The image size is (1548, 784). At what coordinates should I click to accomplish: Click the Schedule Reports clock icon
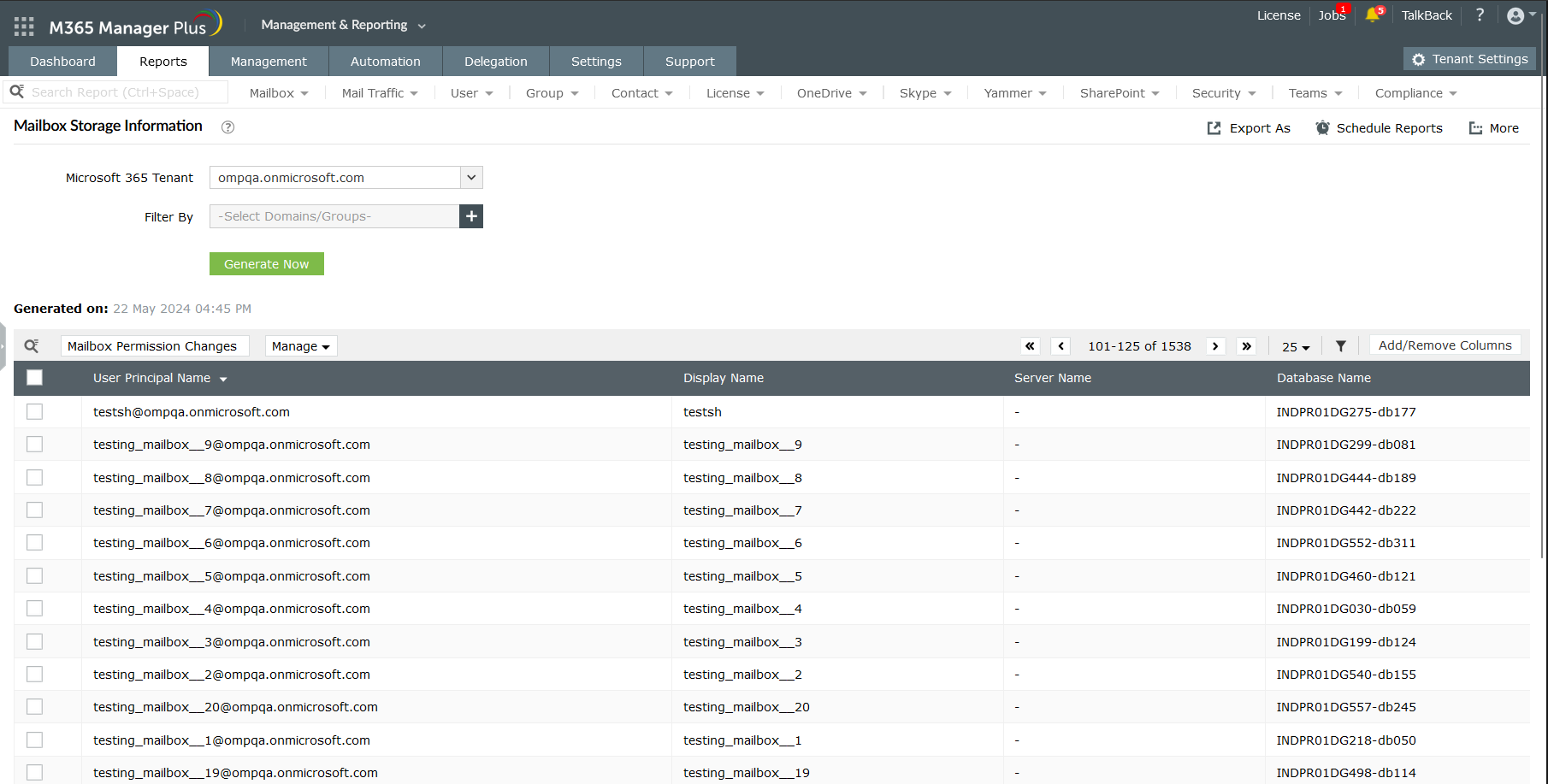coord(1322,128)
